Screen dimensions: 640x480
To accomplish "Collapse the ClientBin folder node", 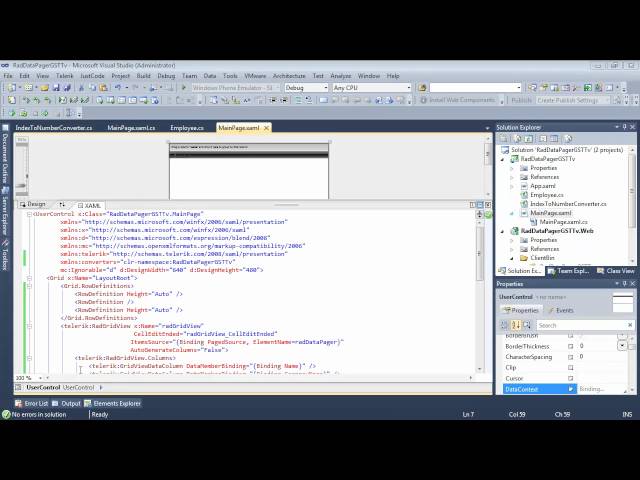I will [x=512, y=258].
